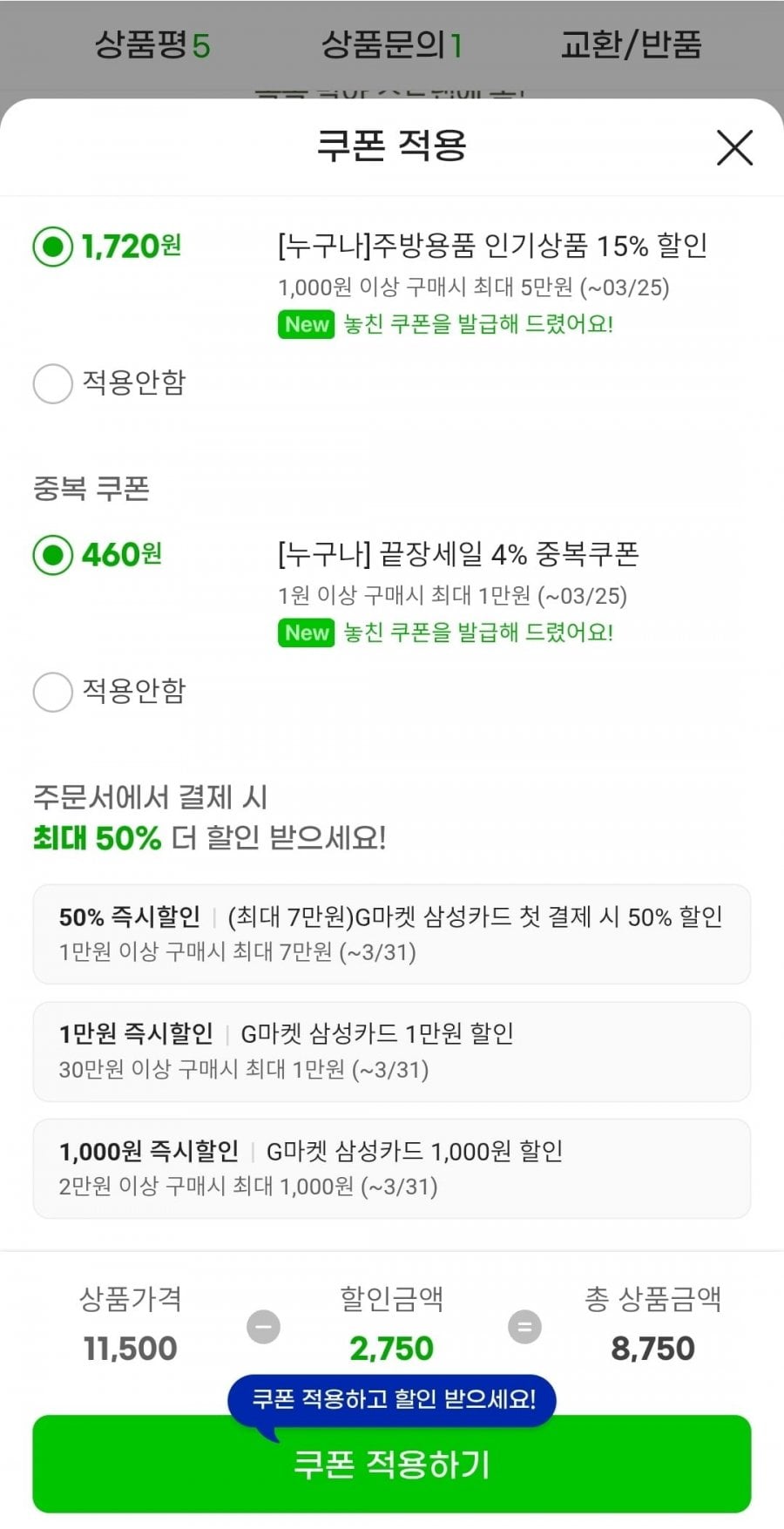Image resolution: width=784 pixels, height=1529 pixels.
Task: Select the 1,720원 coupon radio button
Action: point(52,247)
